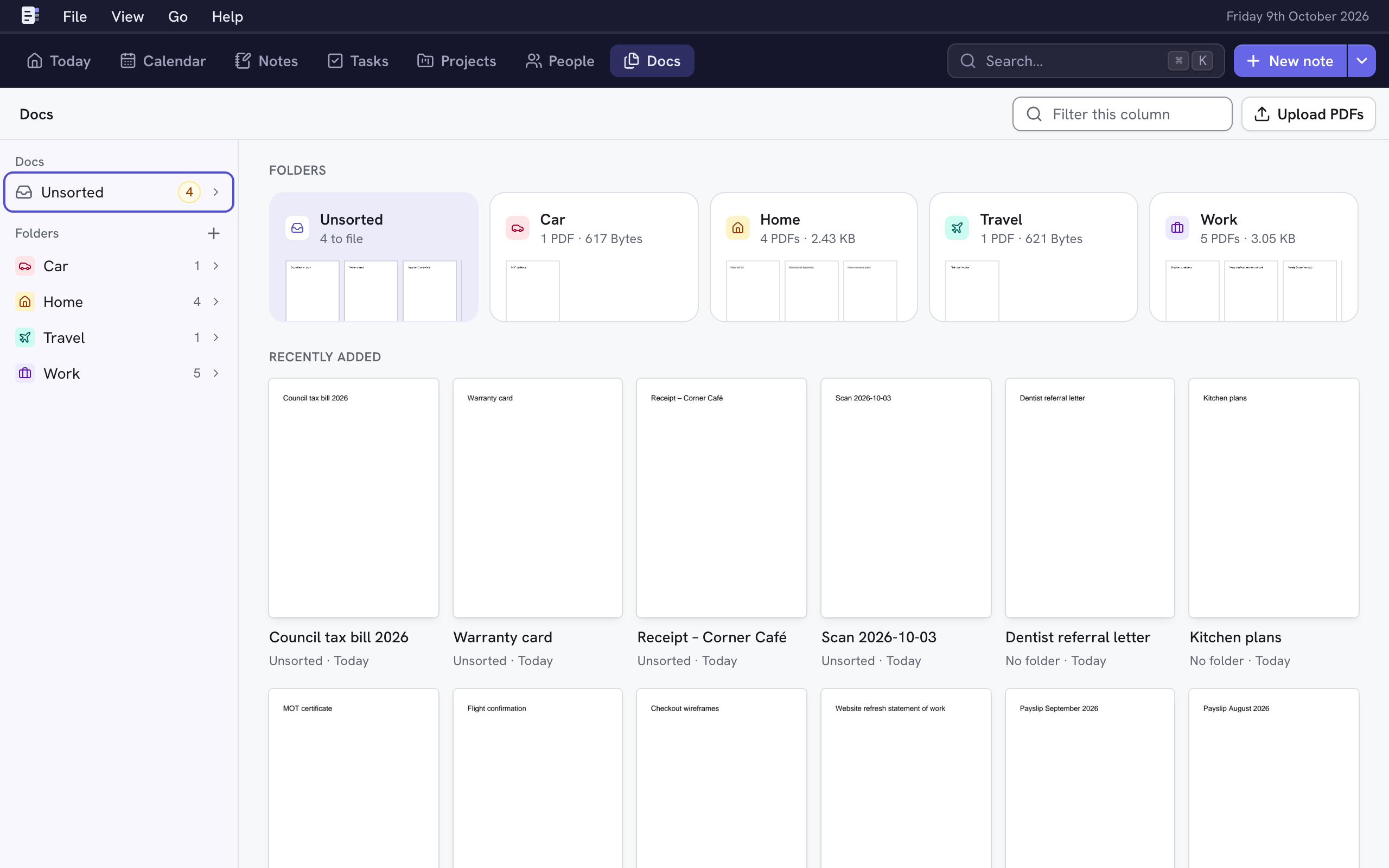Image resolution: width=1389 pixels, height=868 pixels.
Task: Open the Warranty card document thumbnail
Action: (x=538, y=497)
